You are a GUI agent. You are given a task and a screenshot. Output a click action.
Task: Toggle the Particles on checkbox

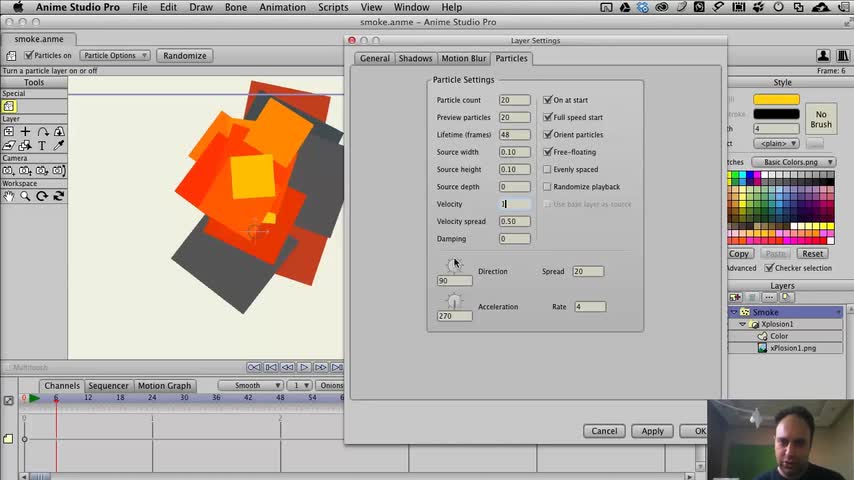(29, 55)
